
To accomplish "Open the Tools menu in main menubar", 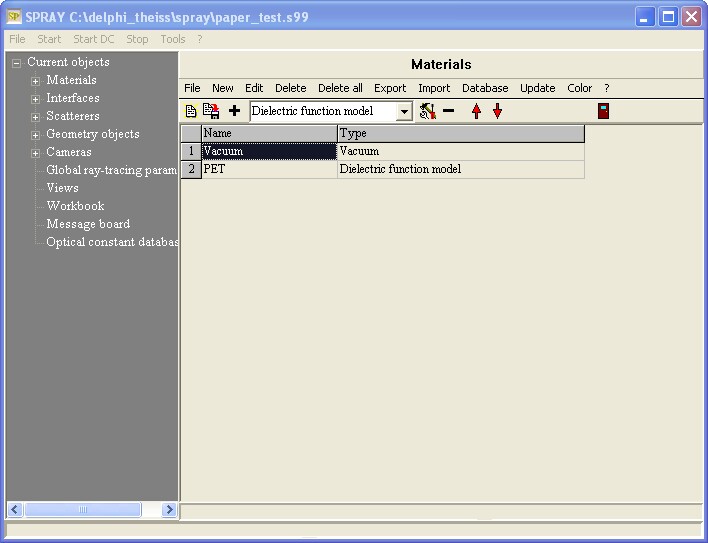I will [x=173, y=39].
